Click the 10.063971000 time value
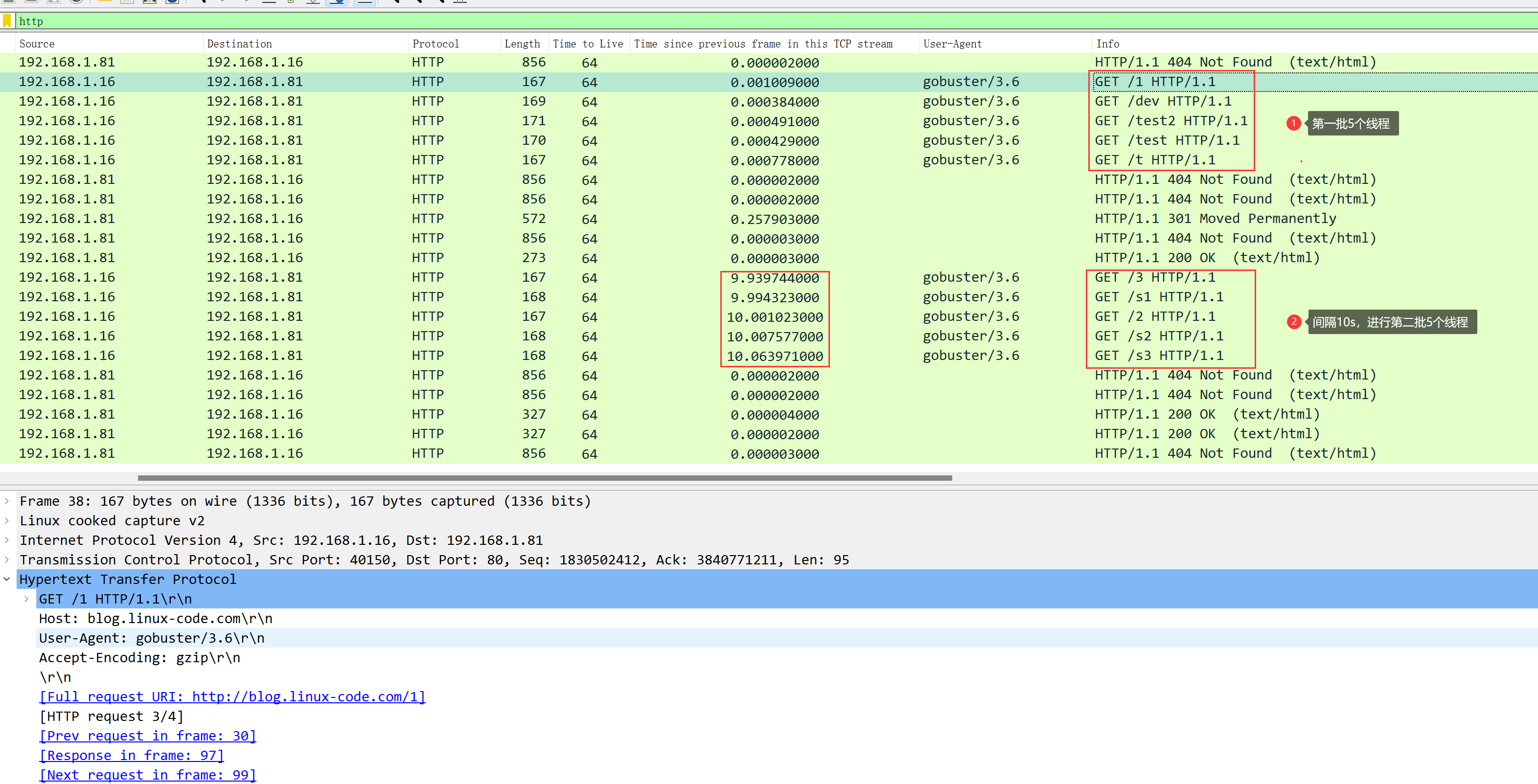The height and width of the screenshot is (784, 1538). pos(774,356)
